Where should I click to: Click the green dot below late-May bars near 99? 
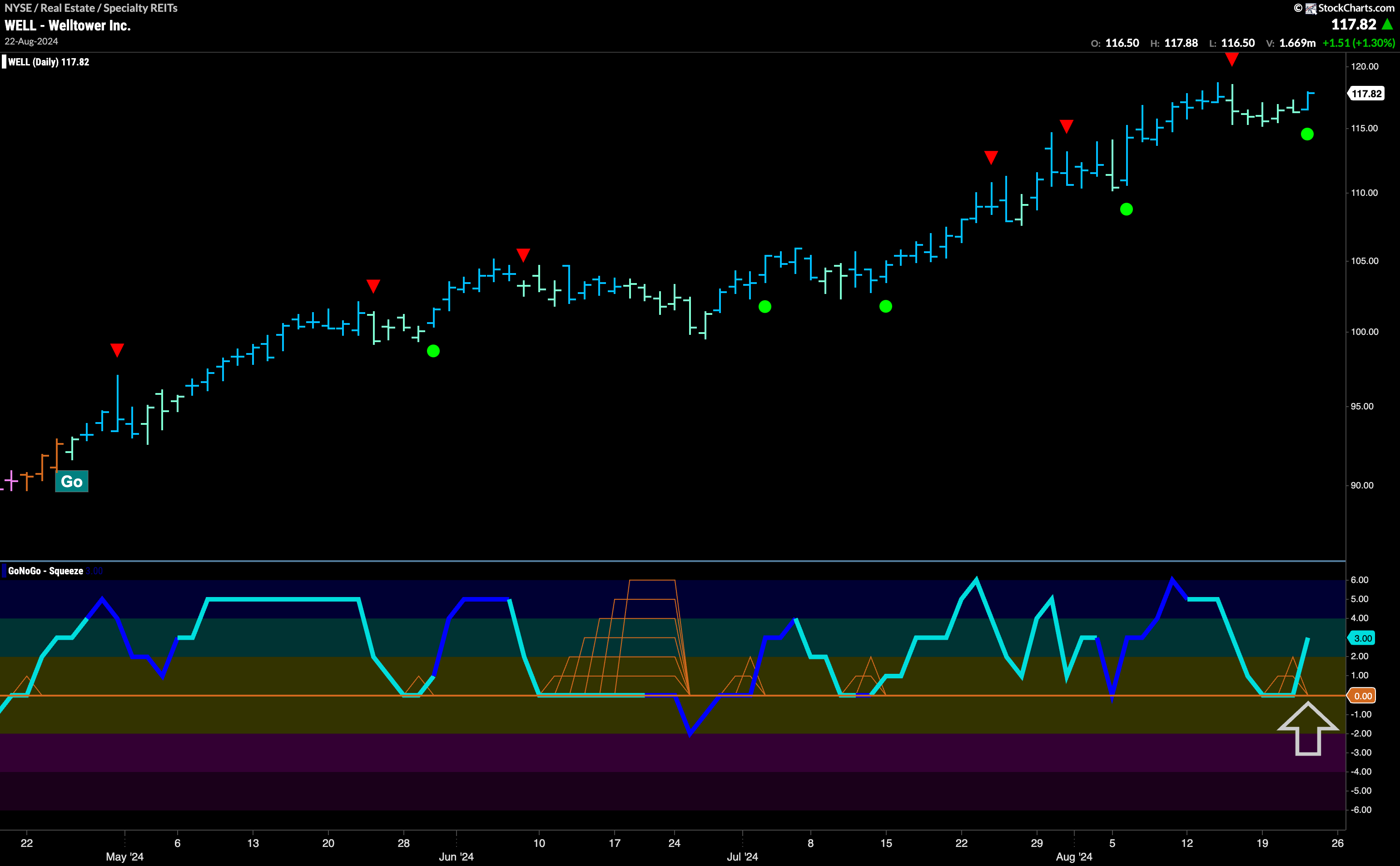(x=433, y=351)
